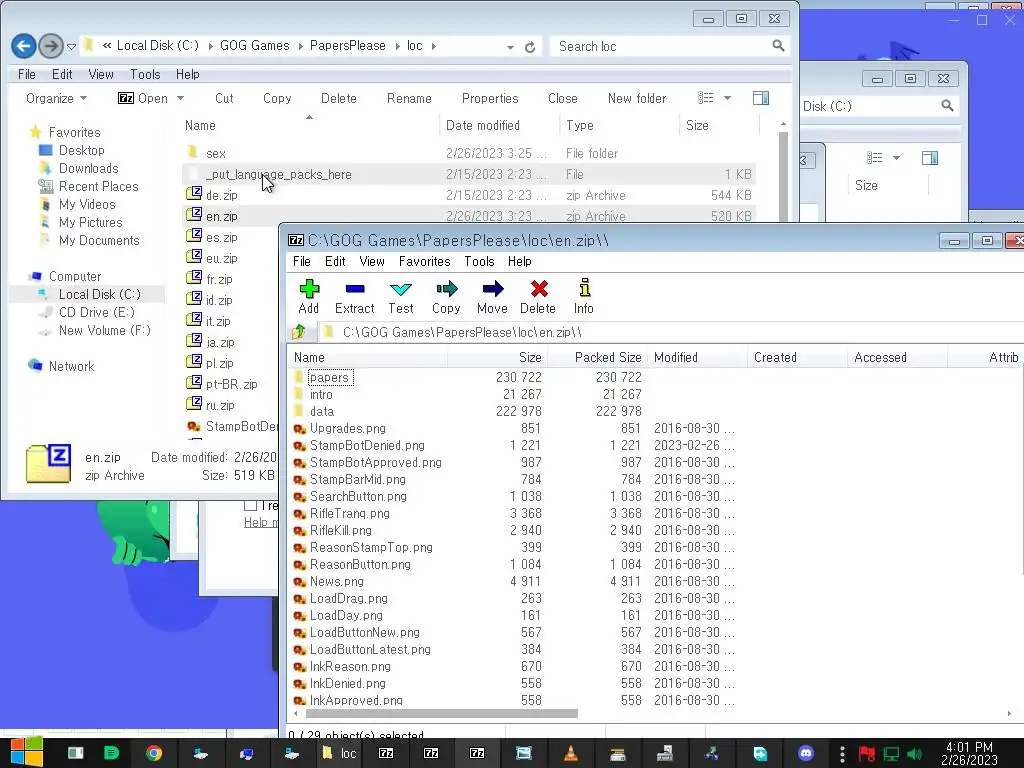Click the Move icon in 7-Zip toolbar
Image resolution: width=1024 pixels, height=768 pixels.
tap(492, 289)
